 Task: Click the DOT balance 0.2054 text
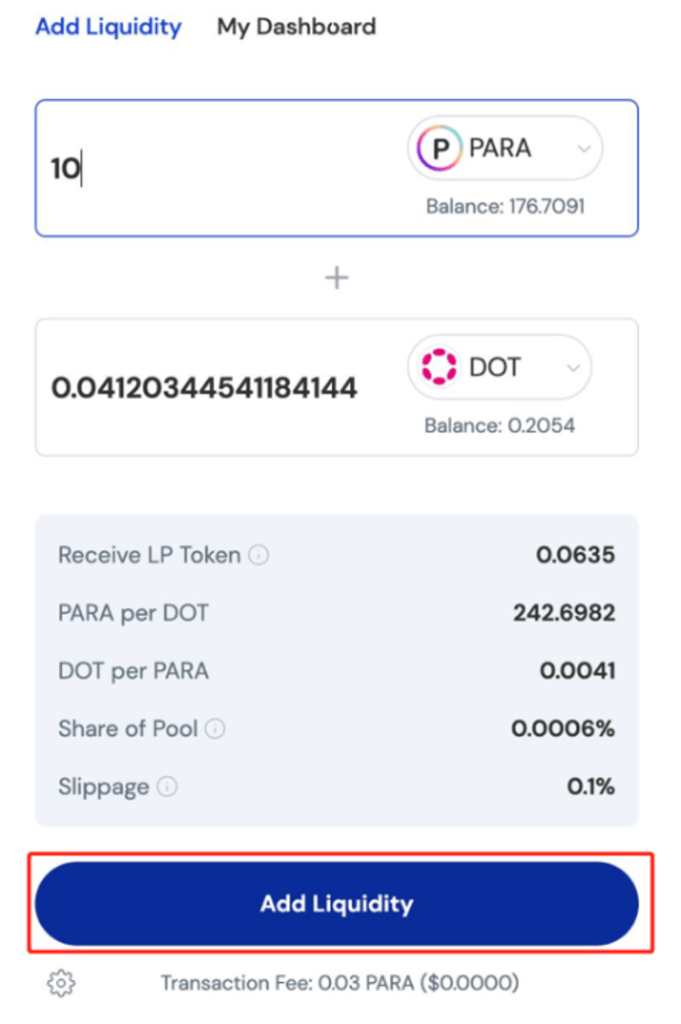(499, 425)
